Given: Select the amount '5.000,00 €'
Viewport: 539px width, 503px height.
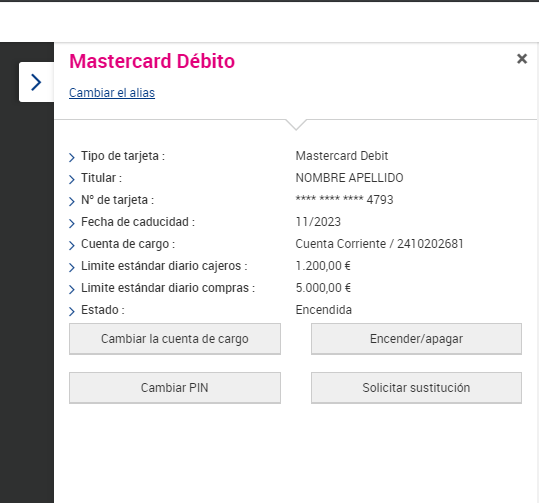Looking at the screenshot, I should (x=323, y=288).
